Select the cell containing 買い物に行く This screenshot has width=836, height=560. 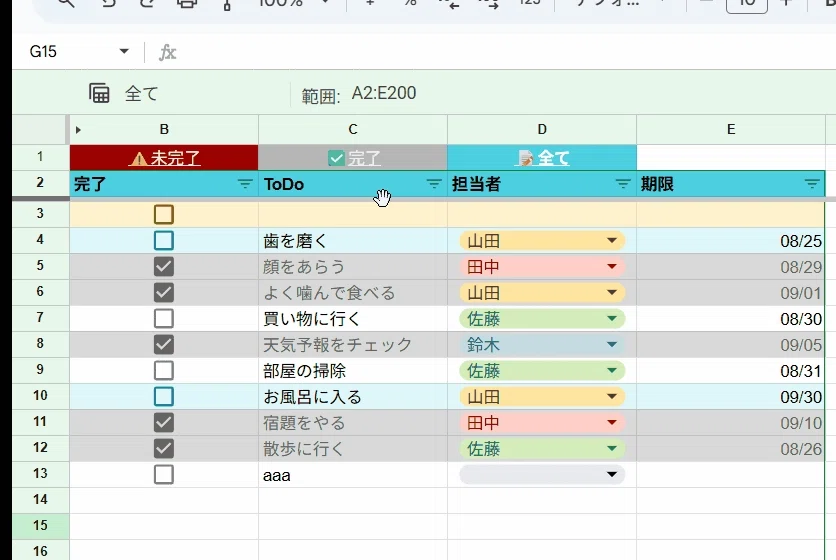tap(353, 318)
